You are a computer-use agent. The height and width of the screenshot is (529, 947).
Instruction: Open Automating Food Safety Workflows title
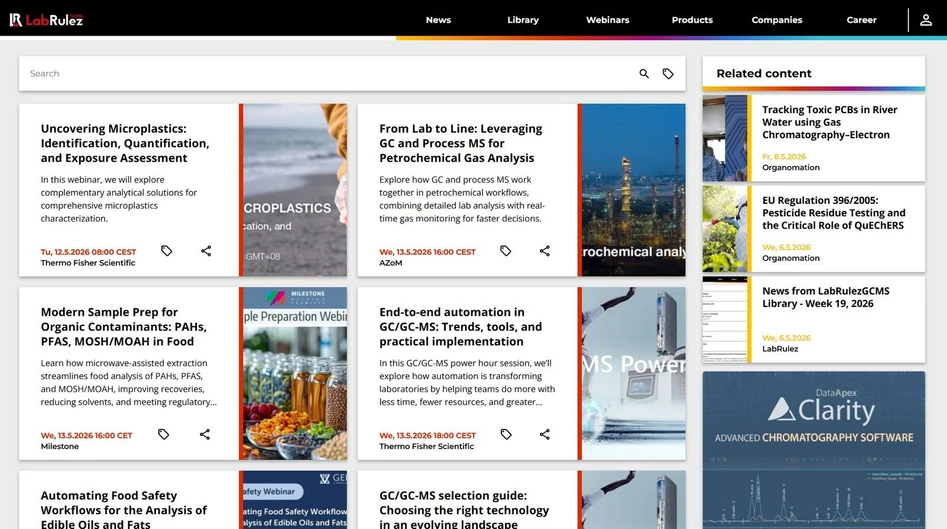coord(124,510)
